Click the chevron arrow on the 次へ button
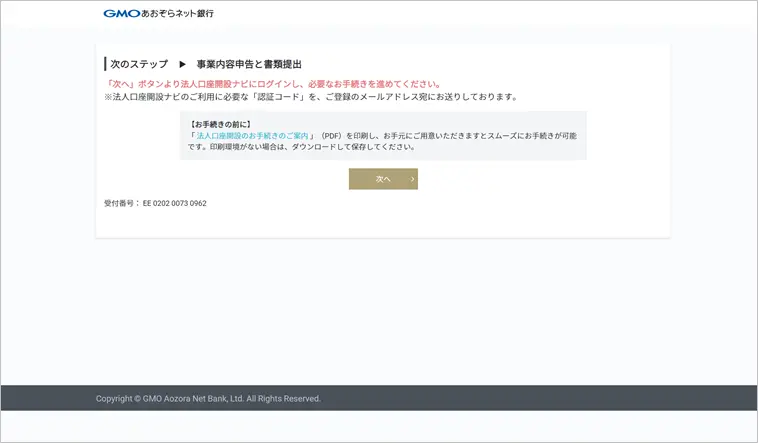Viewport: 758px width, 443px height. click(412, 179)
